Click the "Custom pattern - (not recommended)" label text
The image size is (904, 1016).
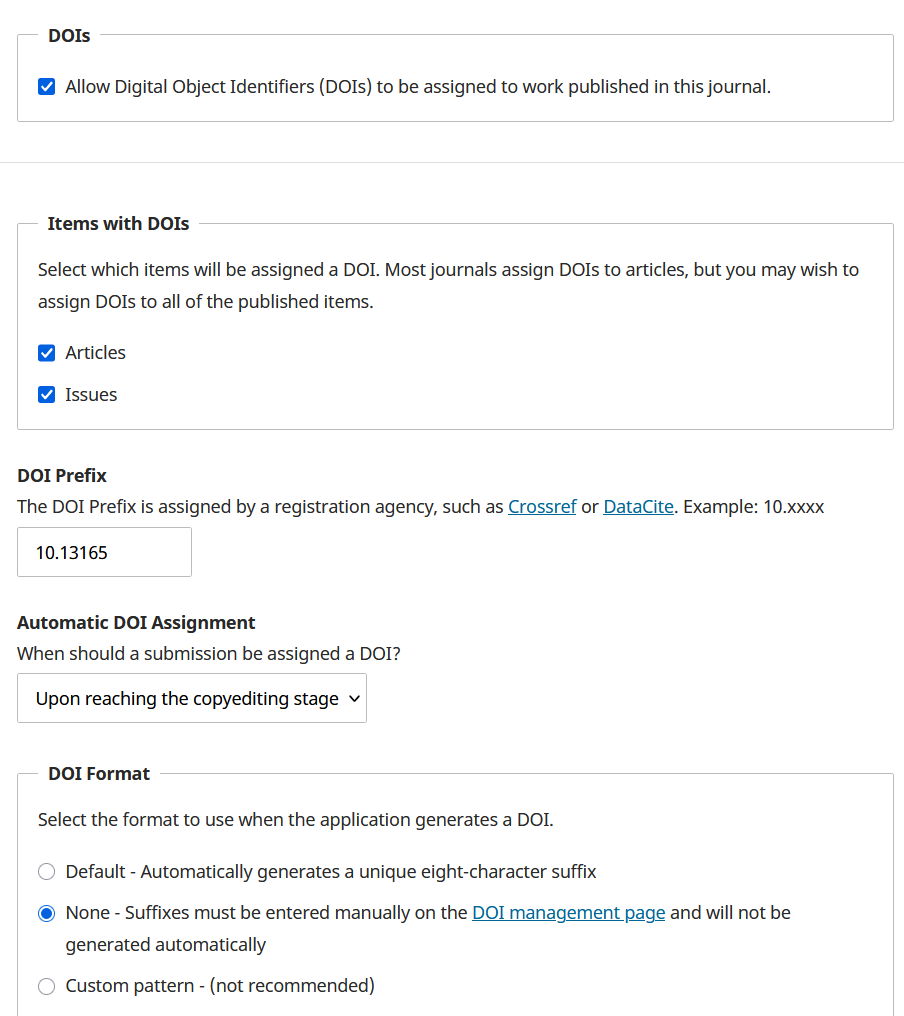pos(220,986)
